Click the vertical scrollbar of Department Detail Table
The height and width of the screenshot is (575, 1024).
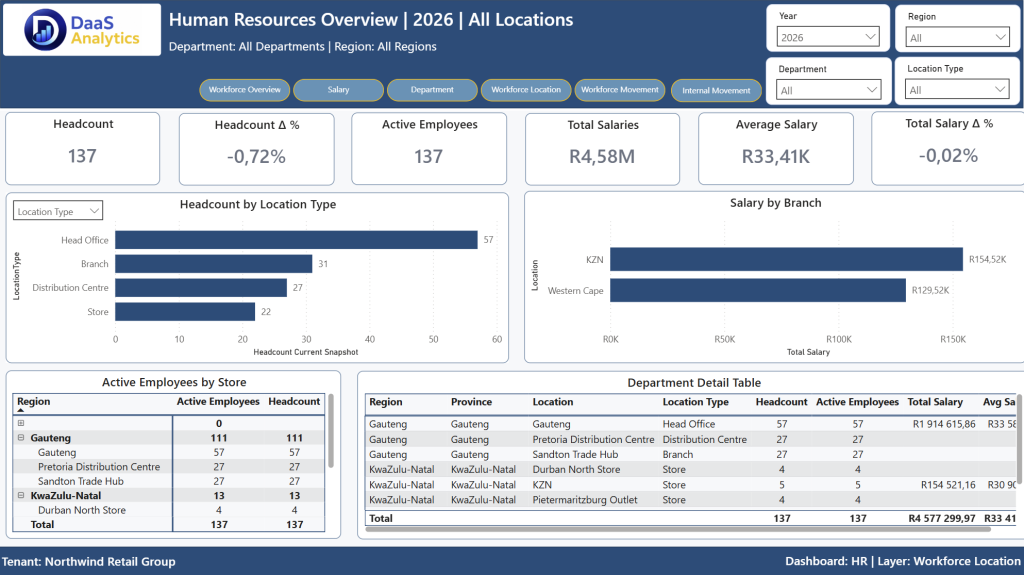point(1020,439)
